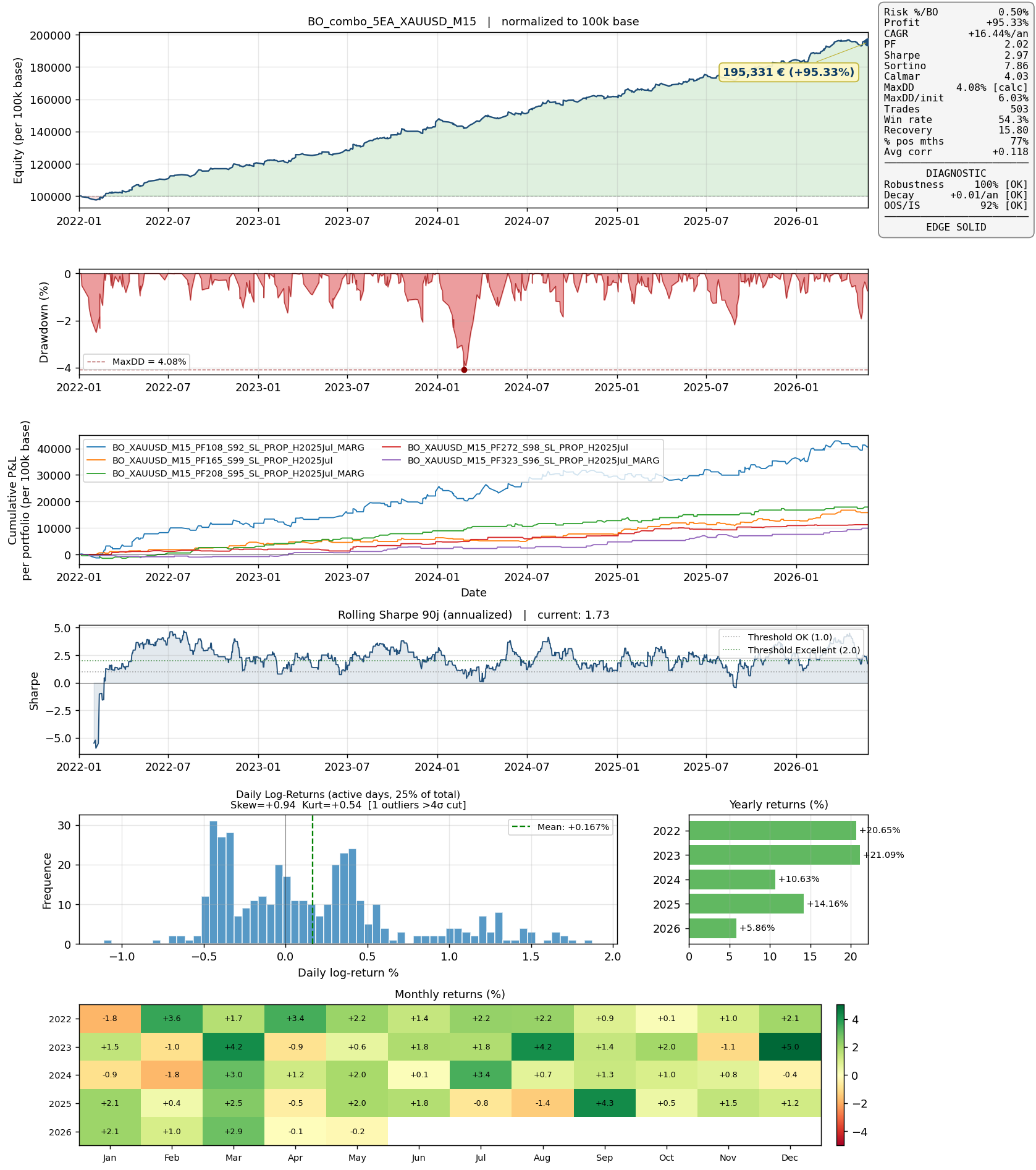Select the PF272_S98 legend entry (red line)

coord(505,447)
